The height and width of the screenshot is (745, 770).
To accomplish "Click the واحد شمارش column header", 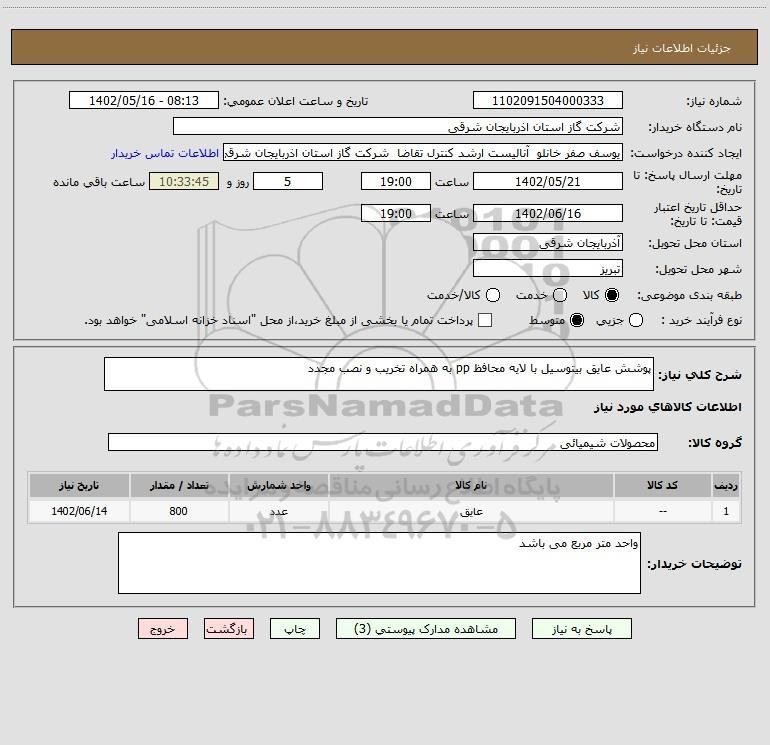I will [x=278, y=485].
